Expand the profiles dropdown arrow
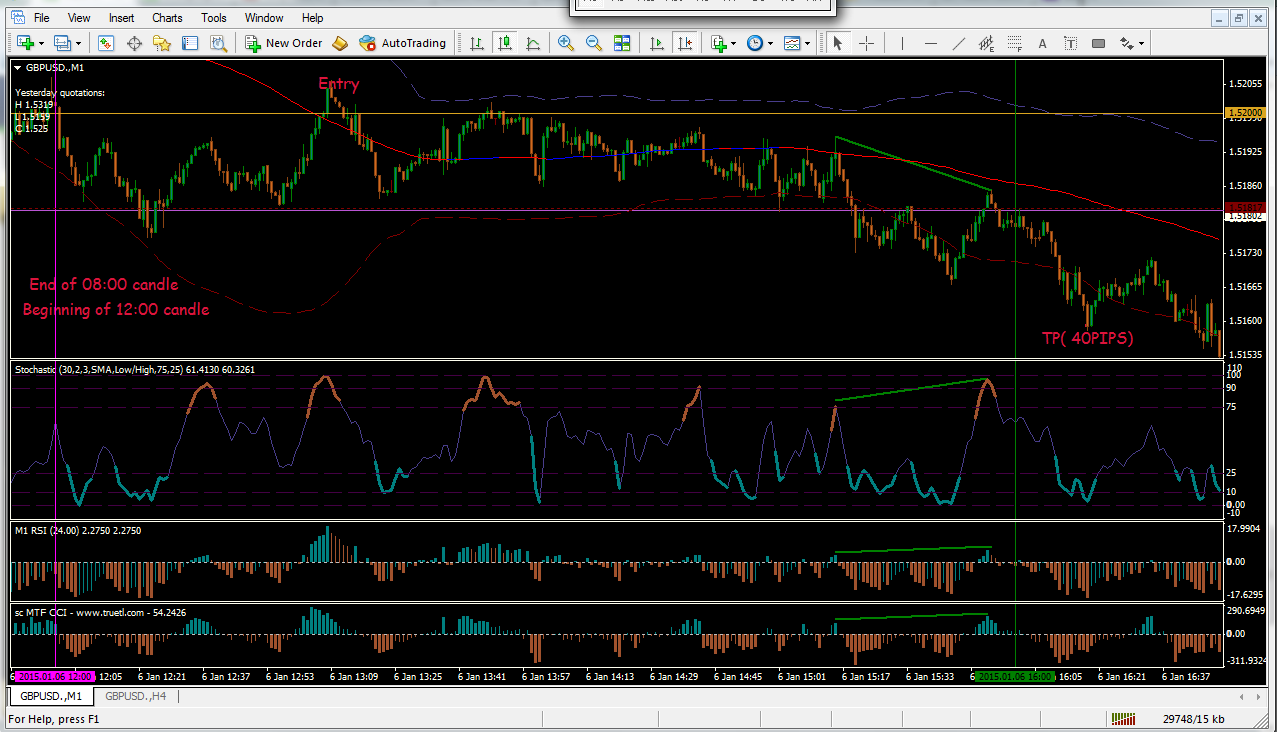The image size is (1277, 732). 78,43
